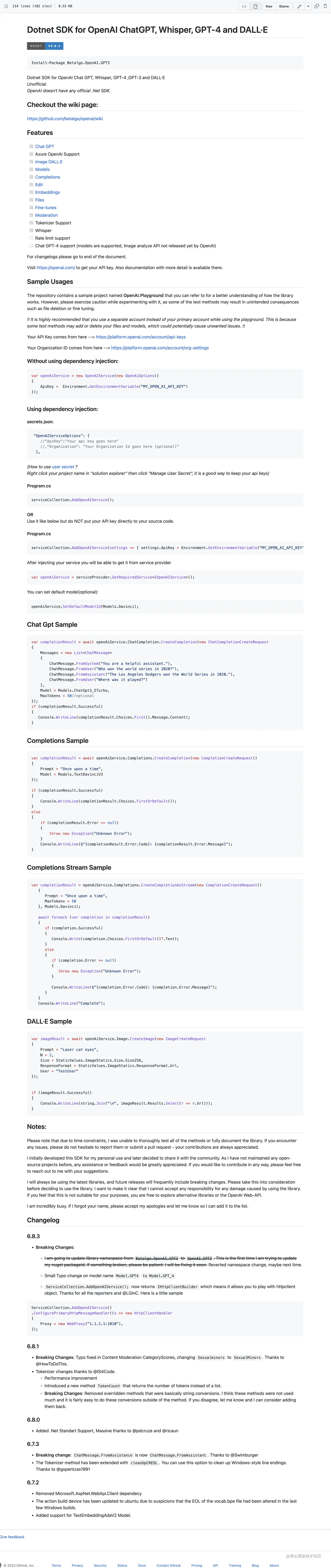Select the rendered document view icon

pos(255,6)
